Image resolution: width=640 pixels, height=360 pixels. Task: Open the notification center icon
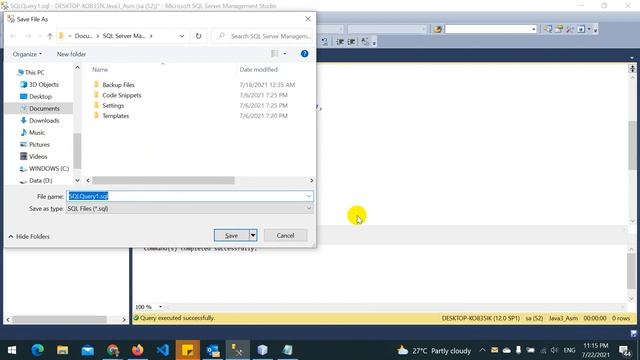click(x=624, y=351)
